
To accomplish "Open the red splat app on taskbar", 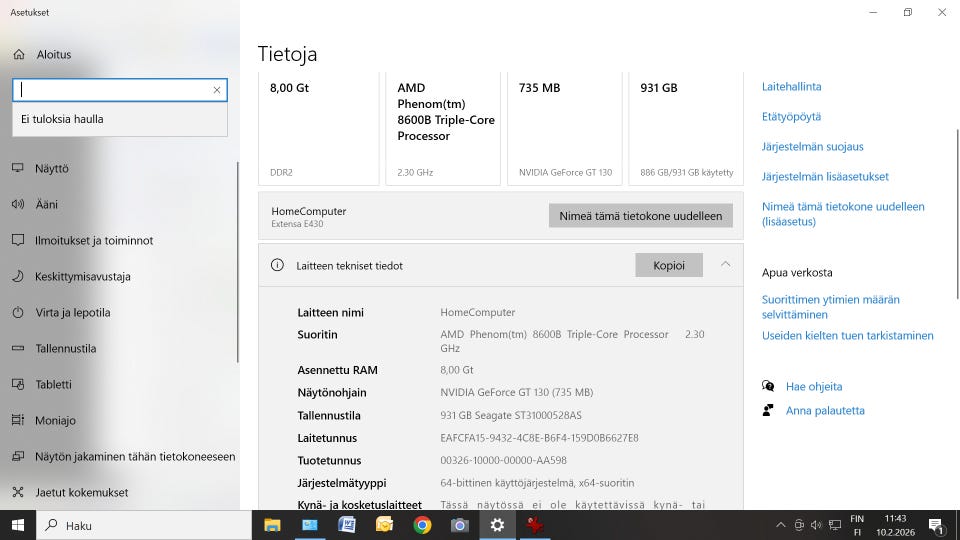I will coord(534,525).
